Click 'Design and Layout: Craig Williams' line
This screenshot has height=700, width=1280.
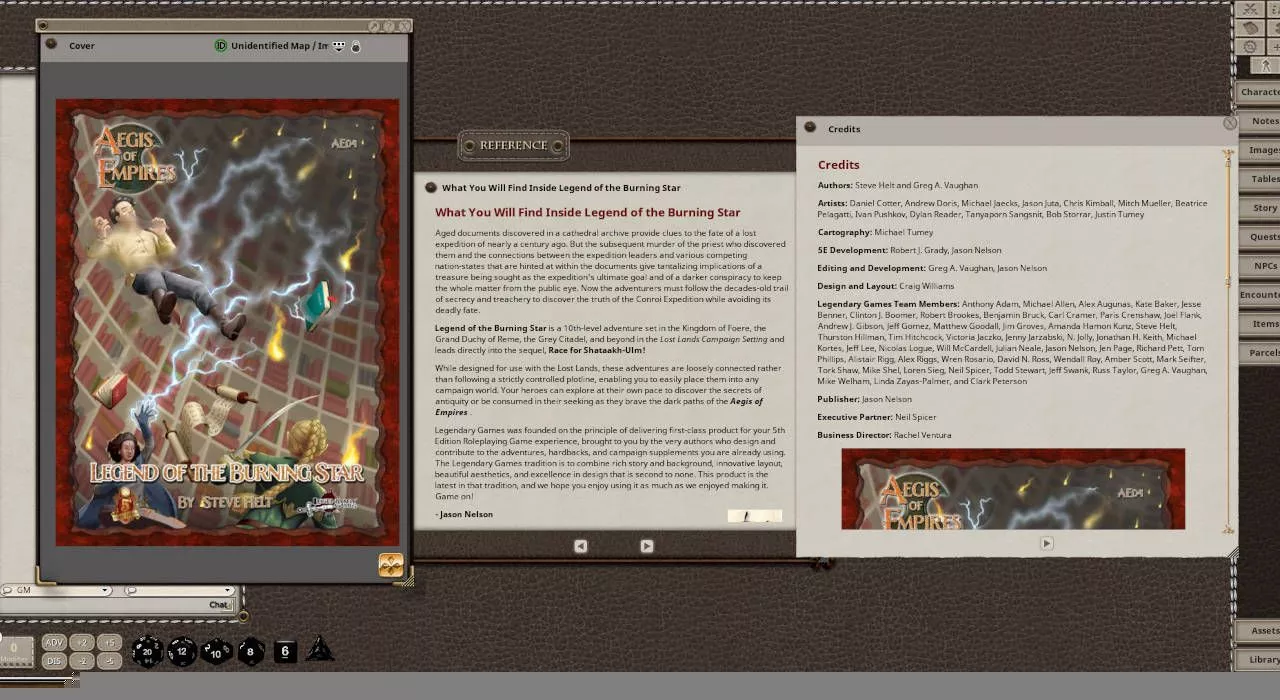(x=885, y=286)
